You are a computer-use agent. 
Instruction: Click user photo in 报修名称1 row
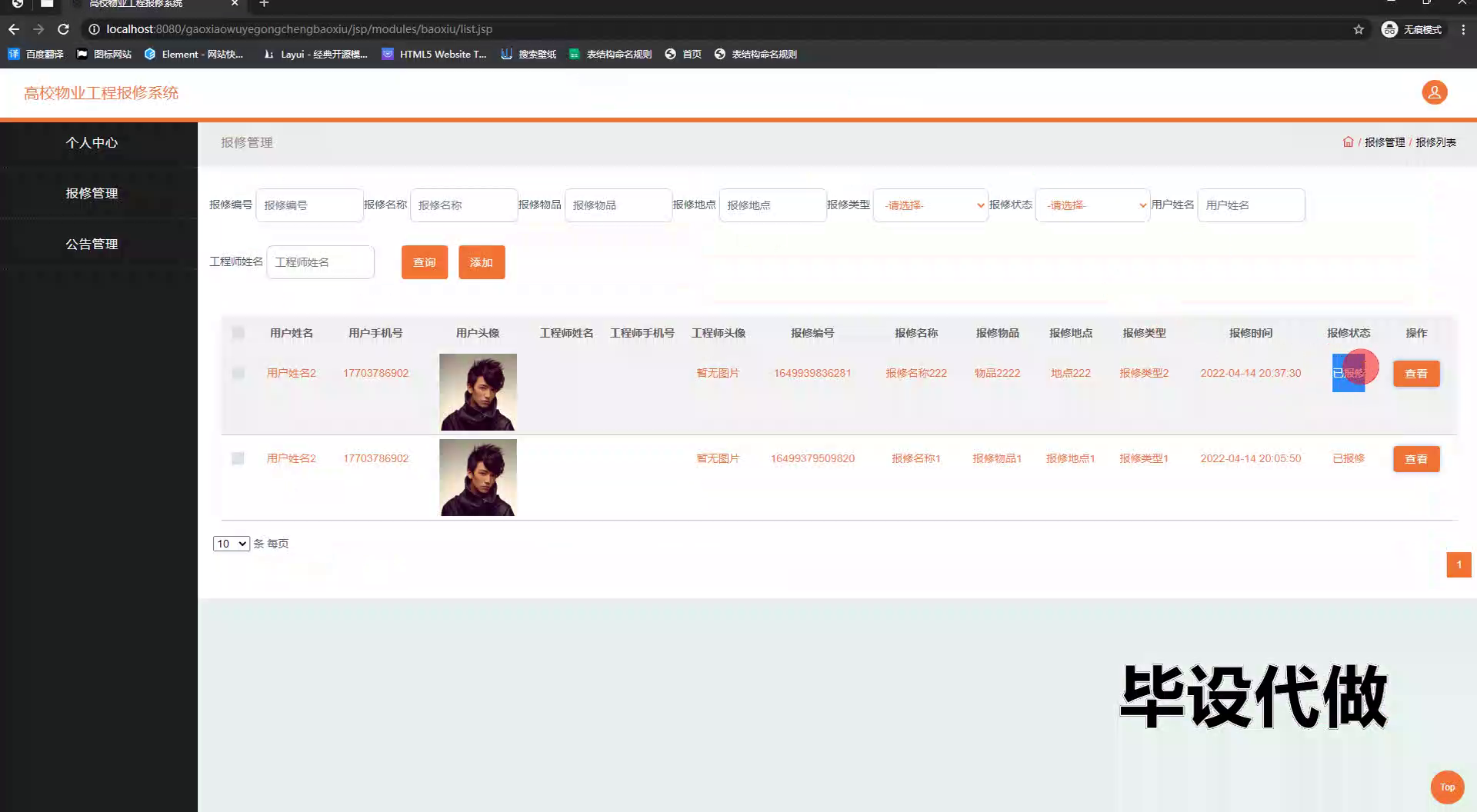click(478, 478)
